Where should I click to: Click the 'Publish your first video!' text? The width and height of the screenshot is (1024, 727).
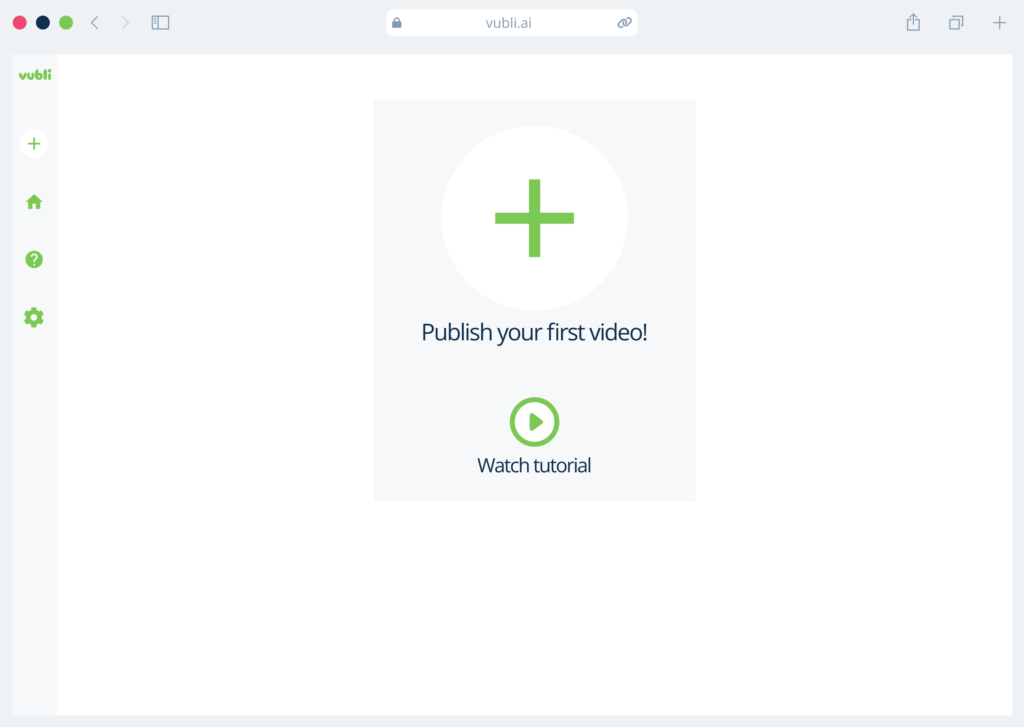534,331
